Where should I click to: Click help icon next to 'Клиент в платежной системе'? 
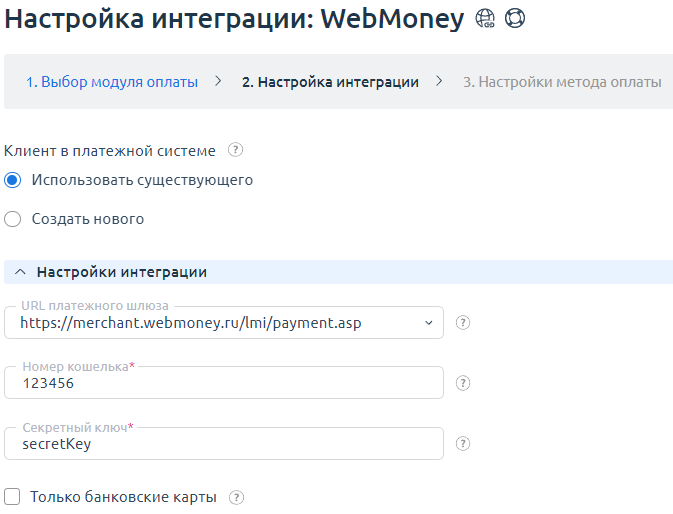(236, 151)
